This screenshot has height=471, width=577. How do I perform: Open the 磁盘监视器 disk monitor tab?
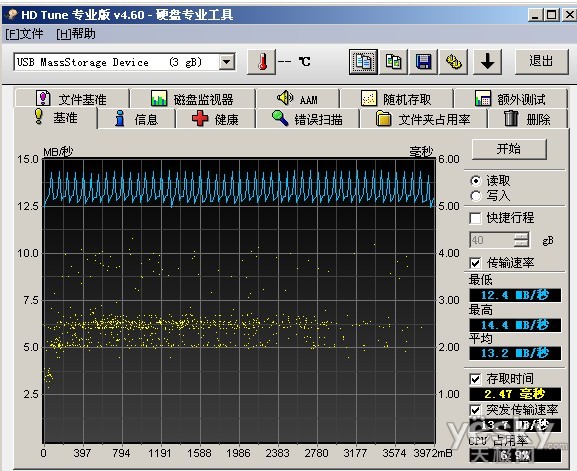tap(192, 99)
